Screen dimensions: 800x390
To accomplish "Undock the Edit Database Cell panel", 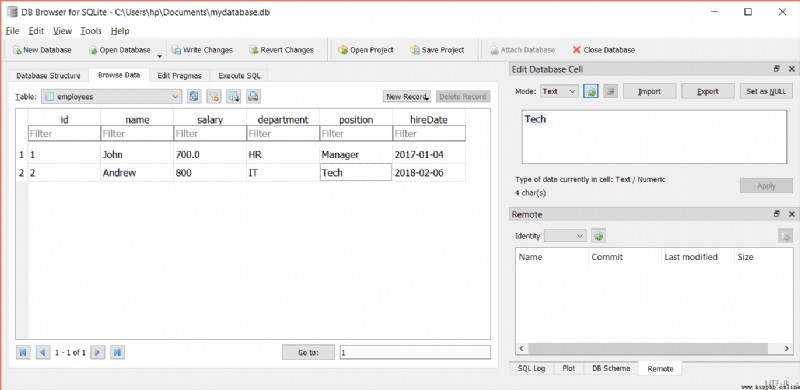I will [777, 68].
